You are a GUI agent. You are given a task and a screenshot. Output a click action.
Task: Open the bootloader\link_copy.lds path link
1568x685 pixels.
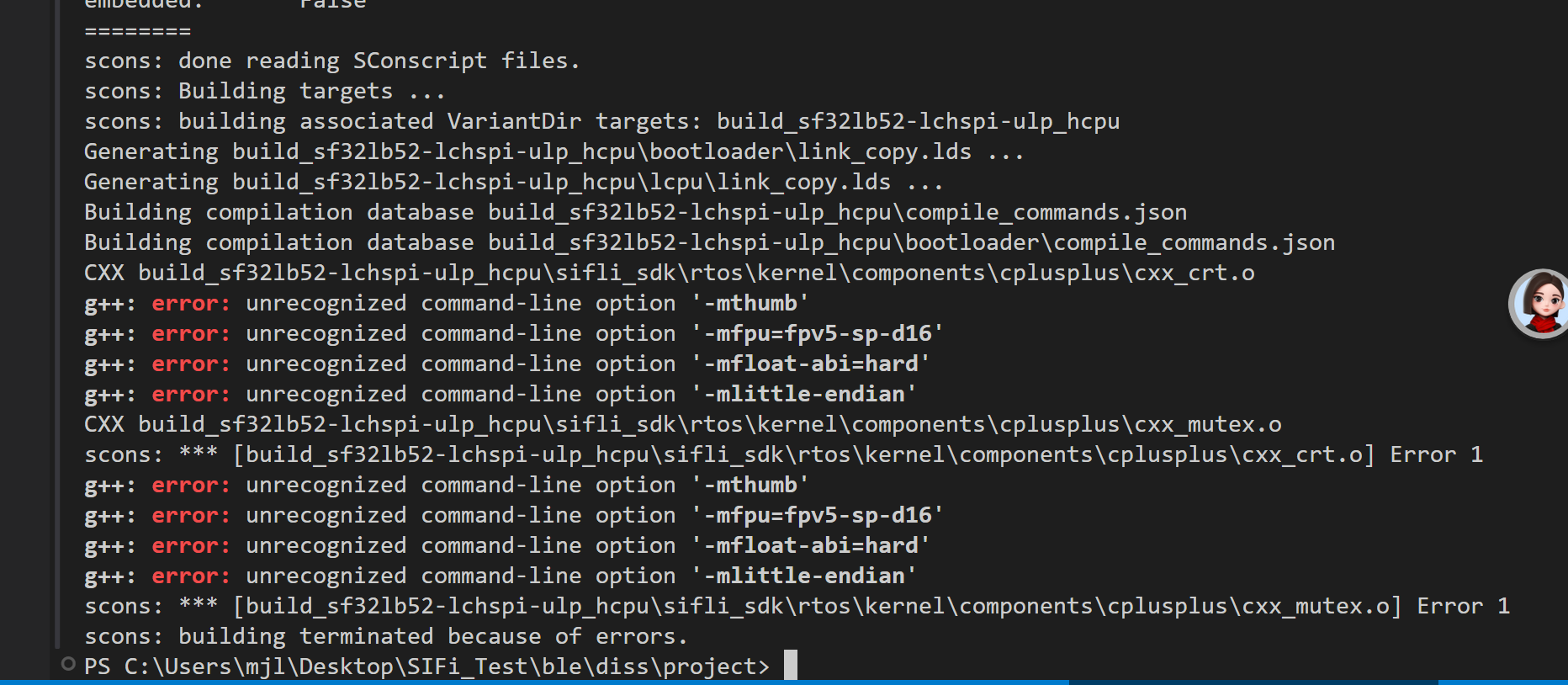pos(601,152)
